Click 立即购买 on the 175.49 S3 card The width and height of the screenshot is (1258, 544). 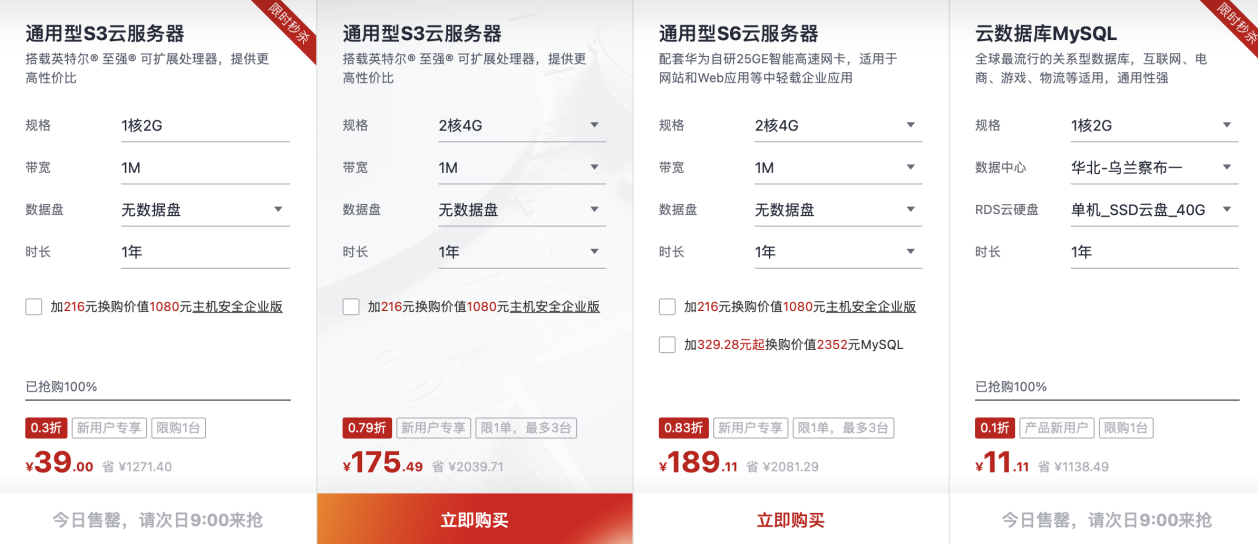coord(475,519)
